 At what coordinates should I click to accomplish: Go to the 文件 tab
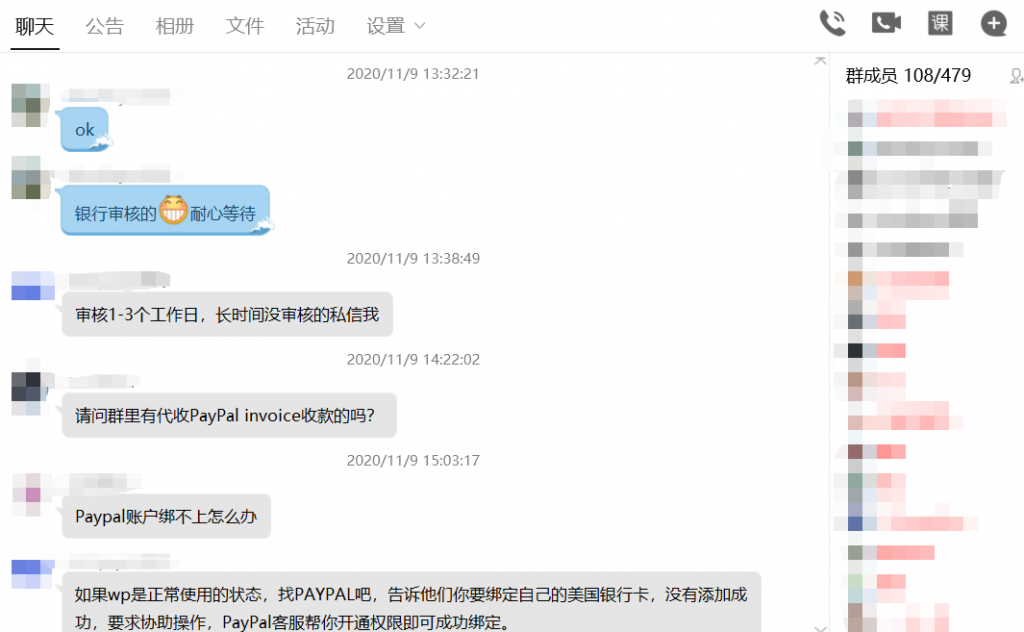245,26
